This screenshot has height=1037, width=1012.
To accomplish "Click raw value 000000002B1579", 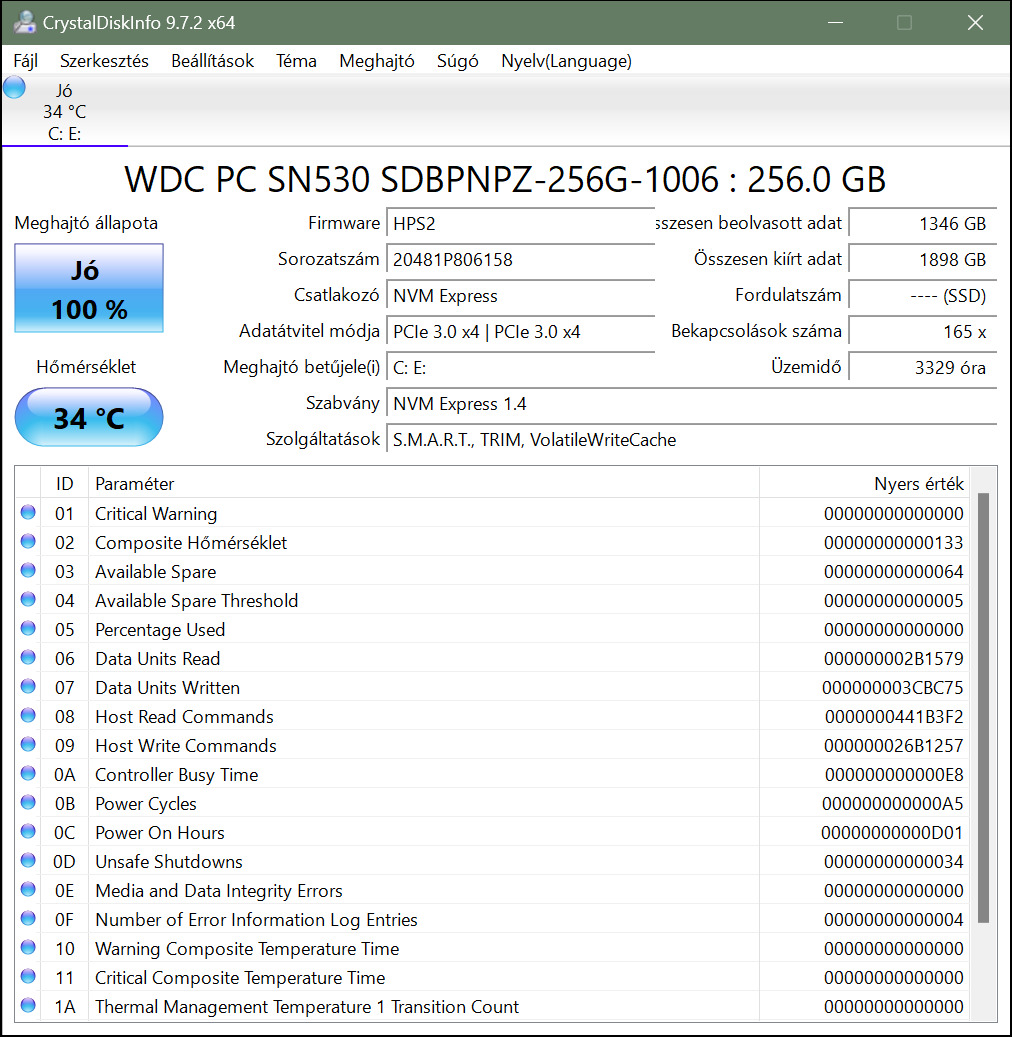I will coord(894,659).
